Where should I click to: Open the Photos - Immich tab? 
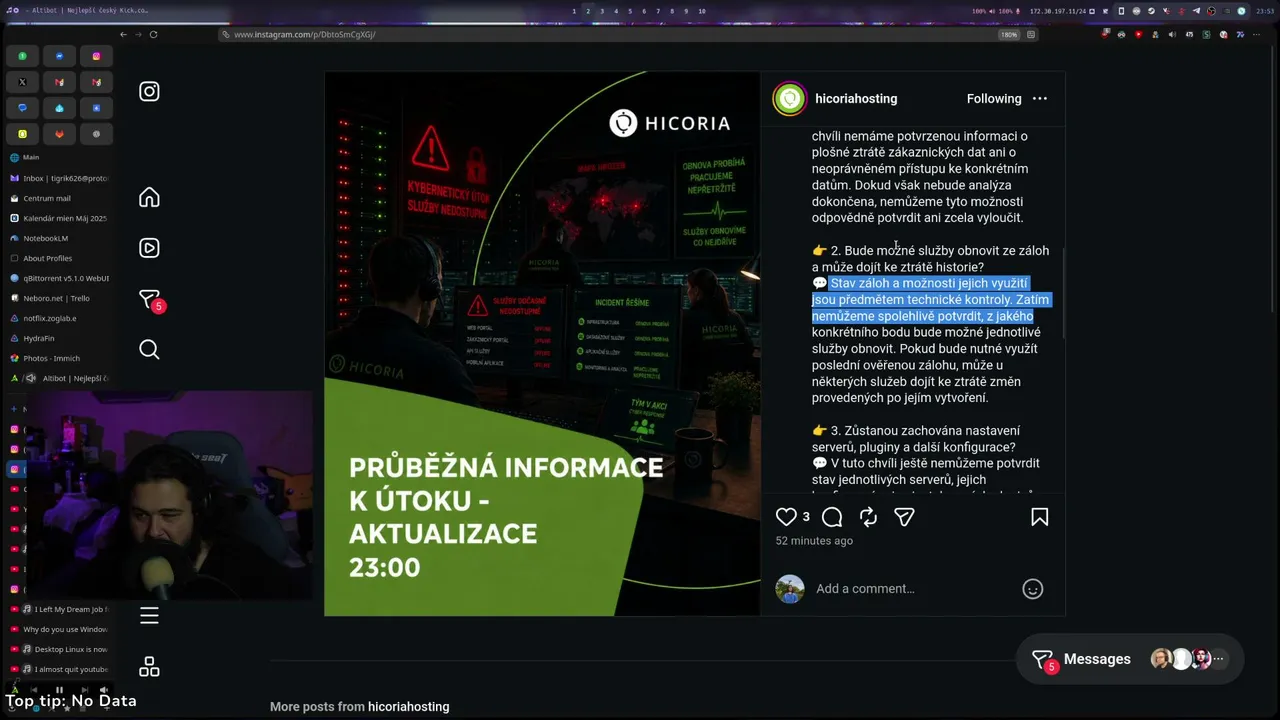[59, 358]
